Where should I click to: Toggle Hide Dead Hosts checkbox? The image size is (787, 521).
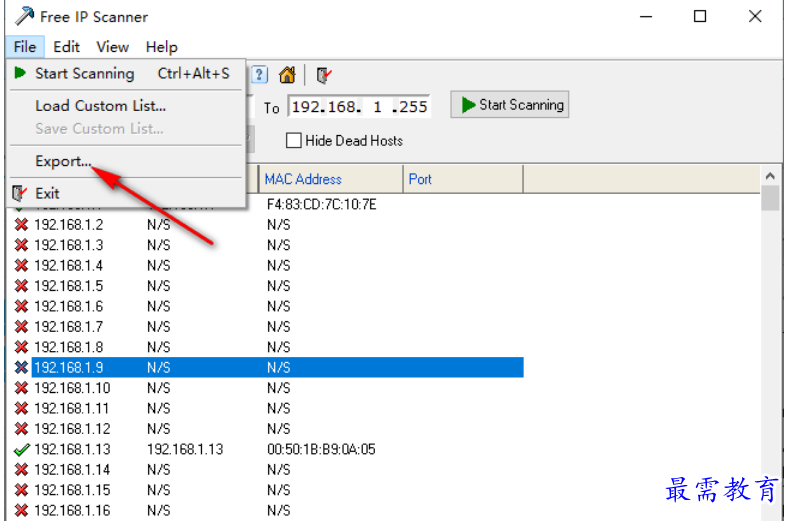point(294,141)
